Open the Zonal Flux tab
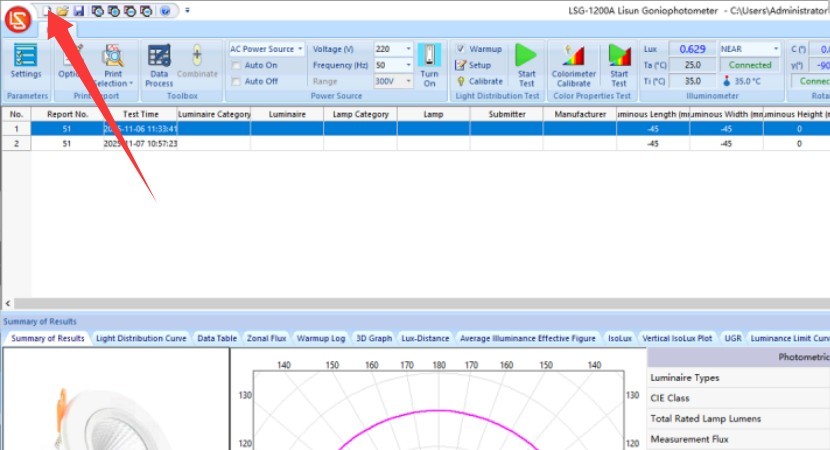 [x=266, y=338]
